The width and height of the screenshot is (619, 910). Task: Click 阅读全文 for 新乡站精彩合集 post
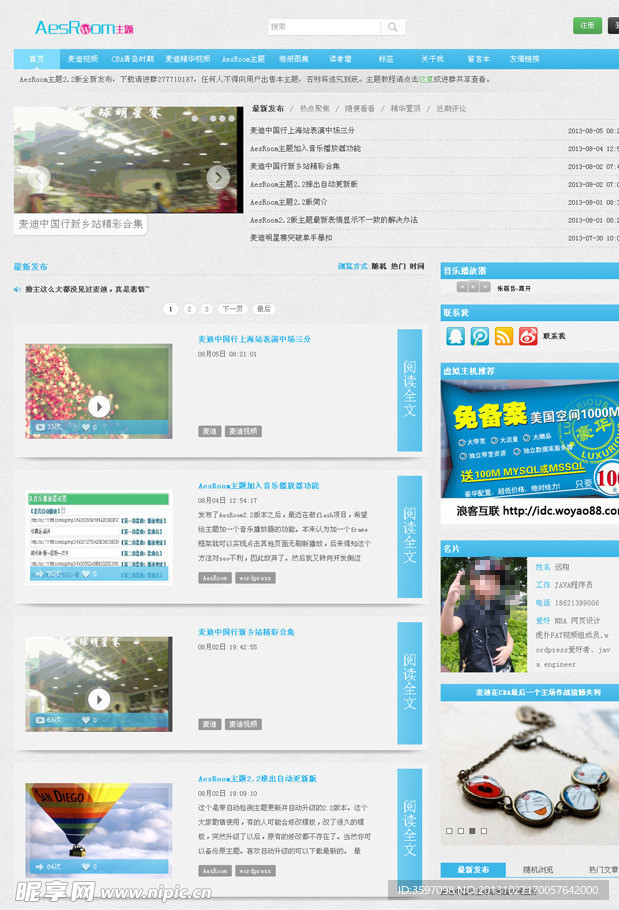tap(410, 683)
